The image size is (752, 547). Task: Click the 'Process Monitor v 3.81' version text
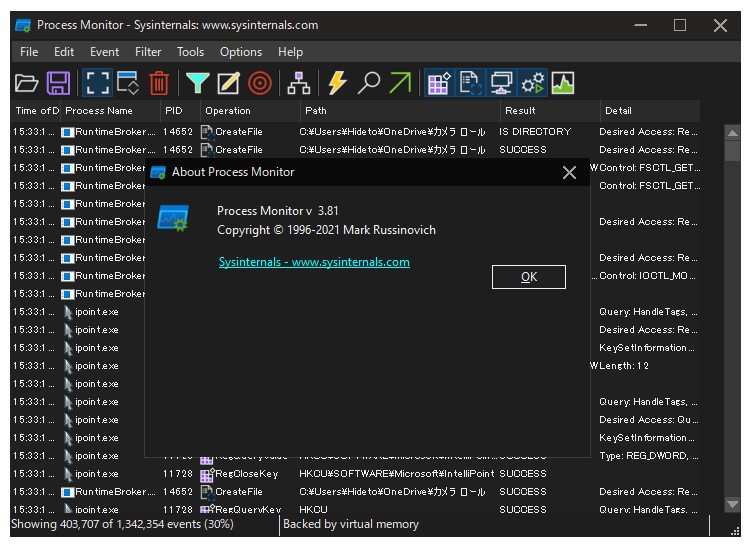[277, 210]
